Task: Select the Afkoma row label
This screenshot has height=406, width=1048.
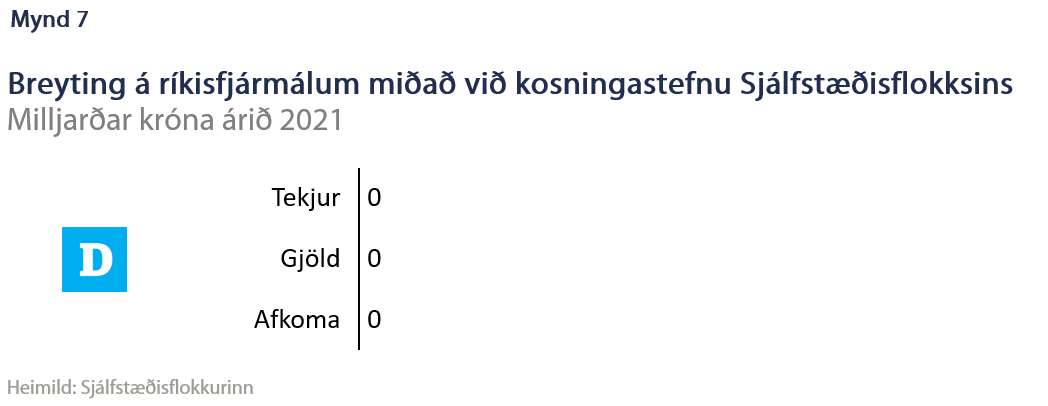Action: 297,321
